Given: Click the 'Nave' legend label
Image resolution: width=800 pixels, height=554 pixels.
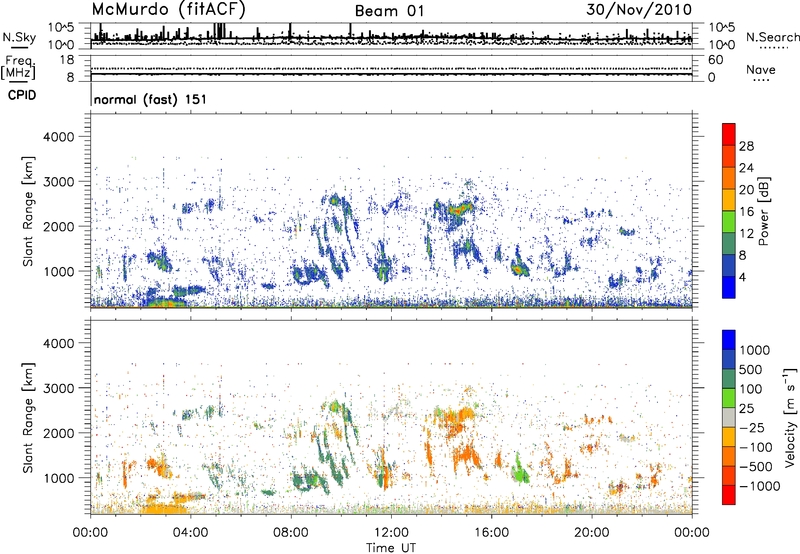Looking at the screenshot, I should [761, 70].
